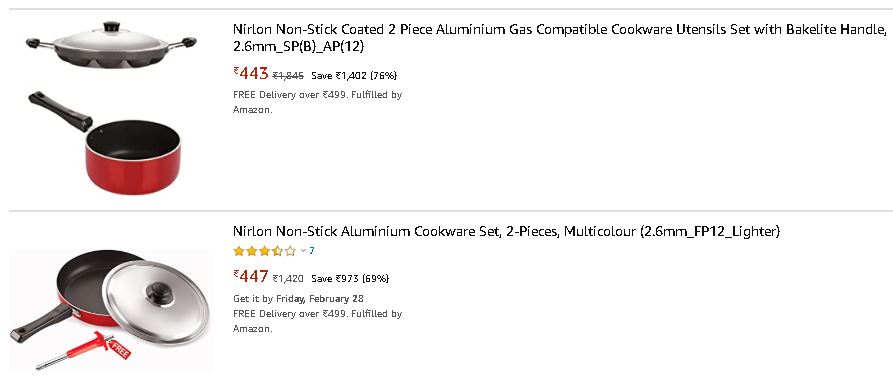Click the Save ₹973 (69%) text
893x390 pixels.
[x=350, y=279]
